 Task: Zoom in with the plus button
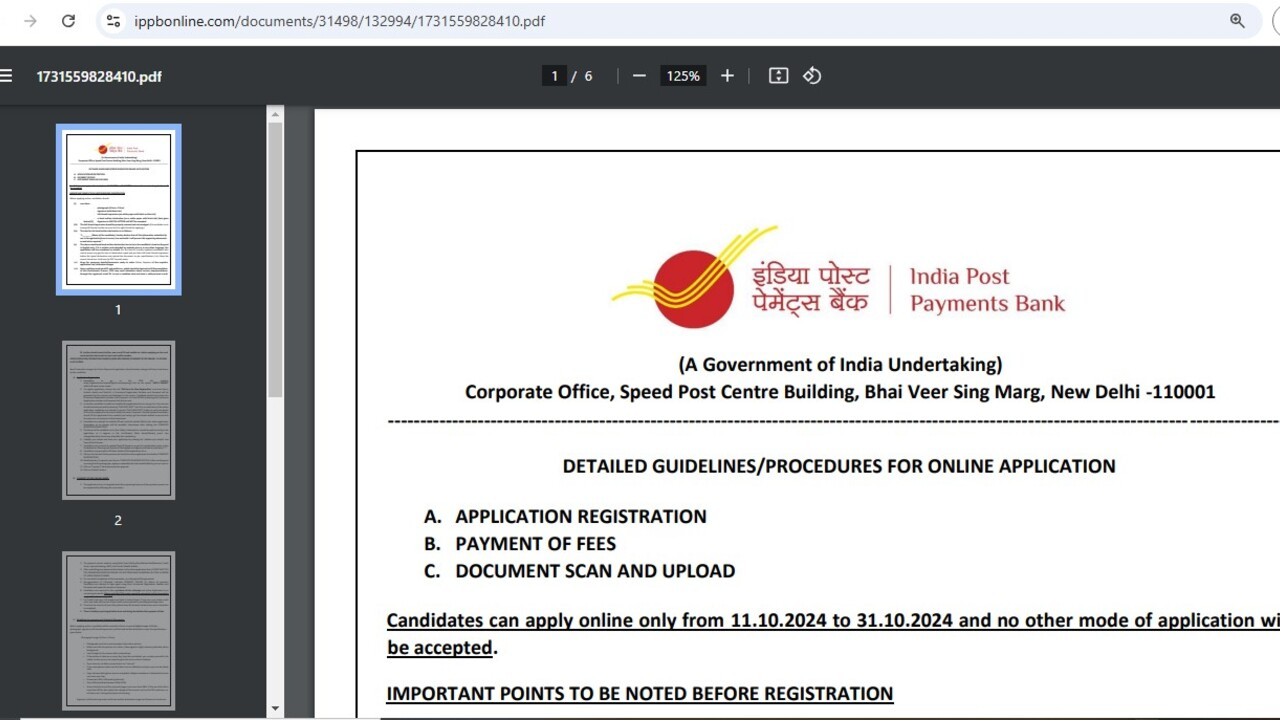click(x=727, y=76)
